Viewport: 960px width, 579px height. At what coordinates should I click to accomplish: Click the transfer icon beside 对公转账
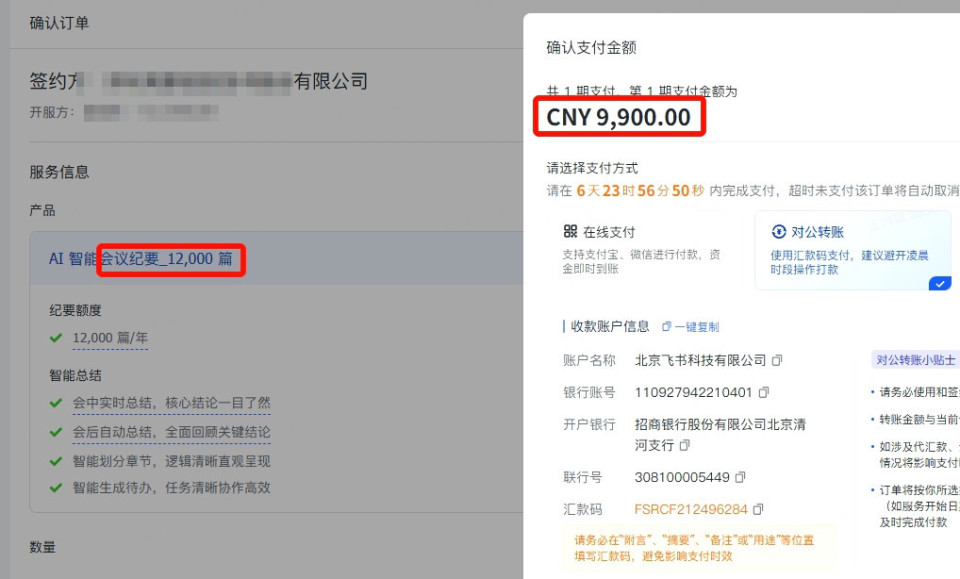pyautogui.click(x=779, y=231)
